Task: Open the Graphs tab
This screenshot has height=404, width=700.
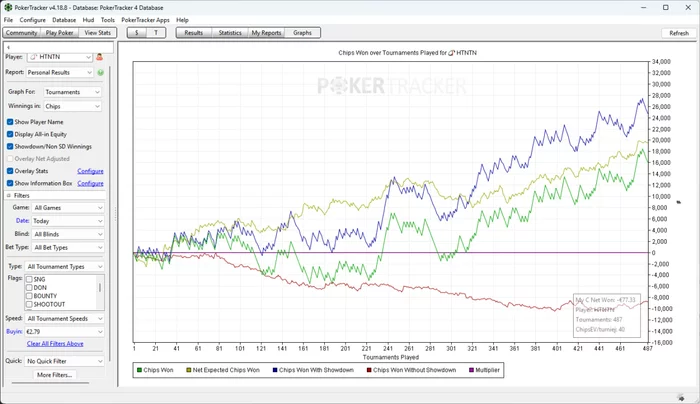Action: pyautogui.click(x=302, y=33)
